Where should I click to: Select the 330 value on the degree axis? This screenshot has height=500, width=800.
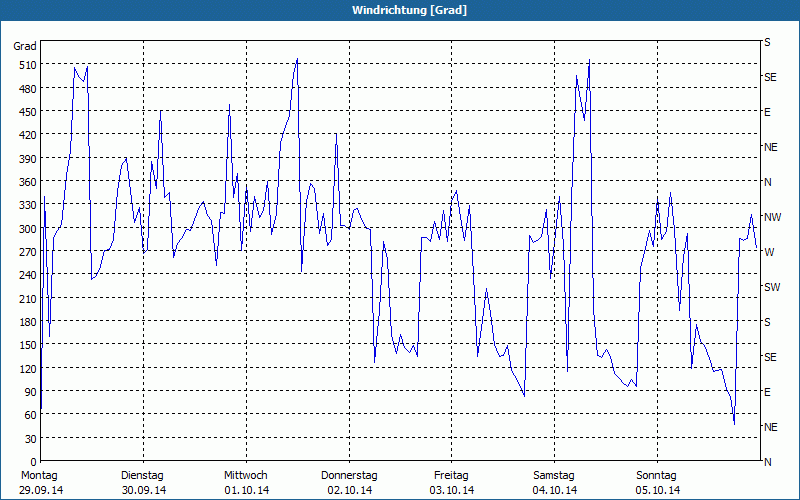(28, 205)
